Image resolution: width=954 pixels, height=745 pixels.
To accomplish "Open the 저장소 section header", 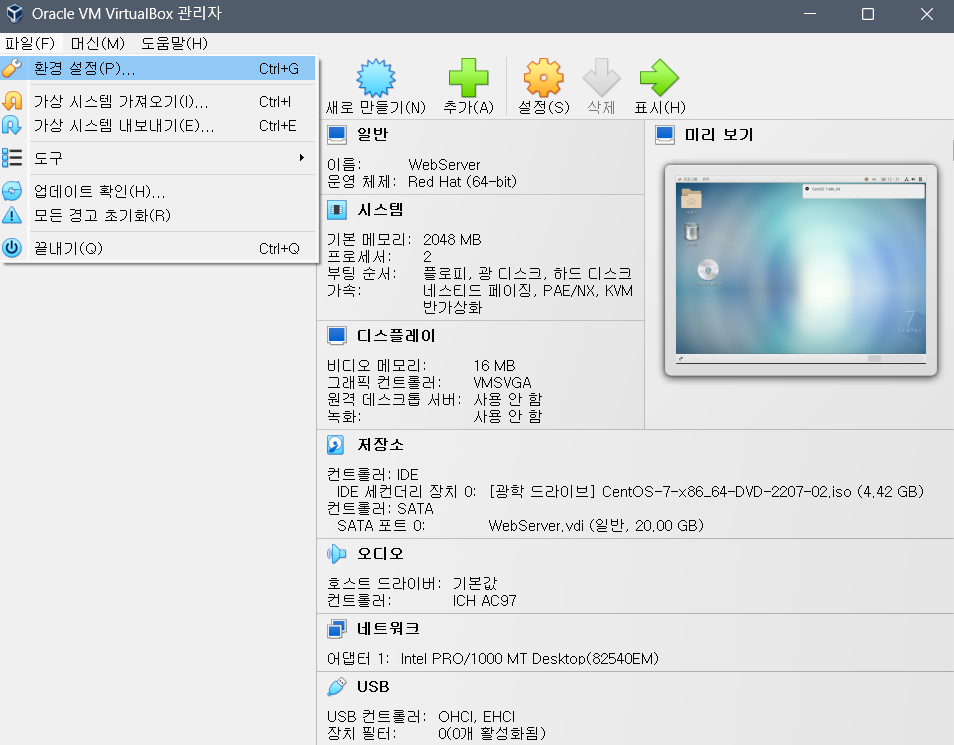I will tap(380, 445).
